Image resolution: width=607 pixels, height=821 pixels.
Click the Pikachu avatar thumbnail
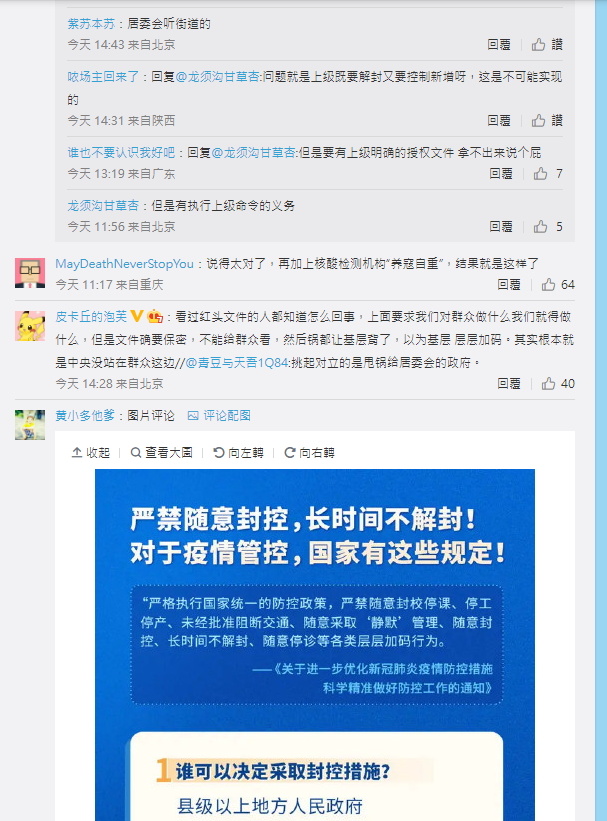30,326
